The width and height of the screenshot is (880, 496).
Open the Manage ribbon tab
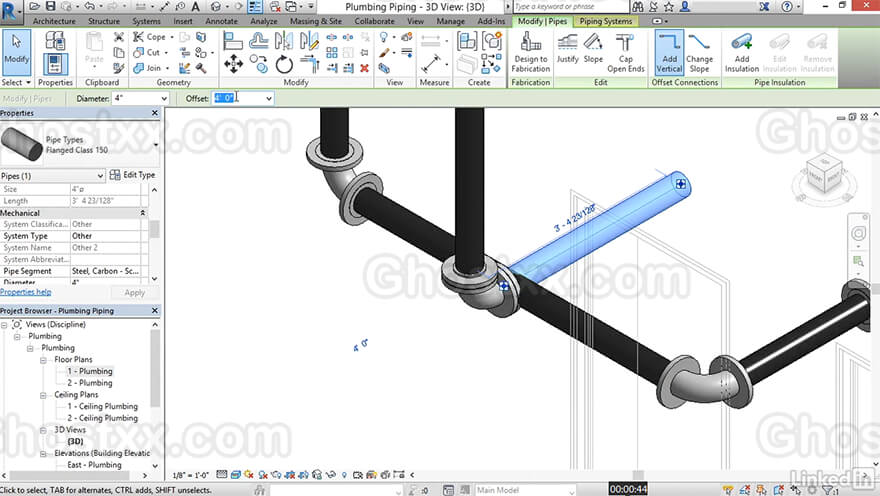point(450,21)
